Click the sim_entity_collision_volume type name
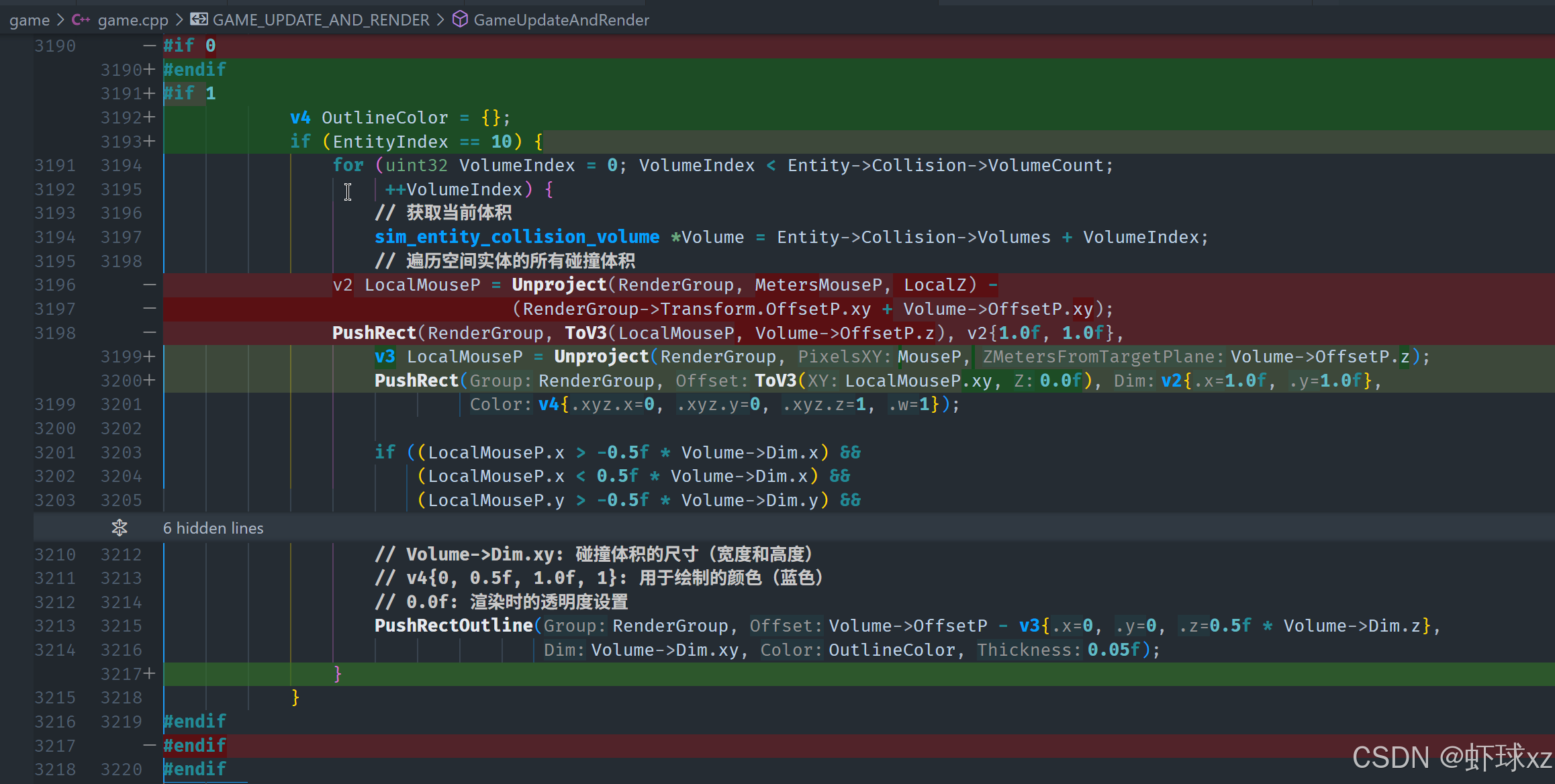1555x784 pixels. 516,237
